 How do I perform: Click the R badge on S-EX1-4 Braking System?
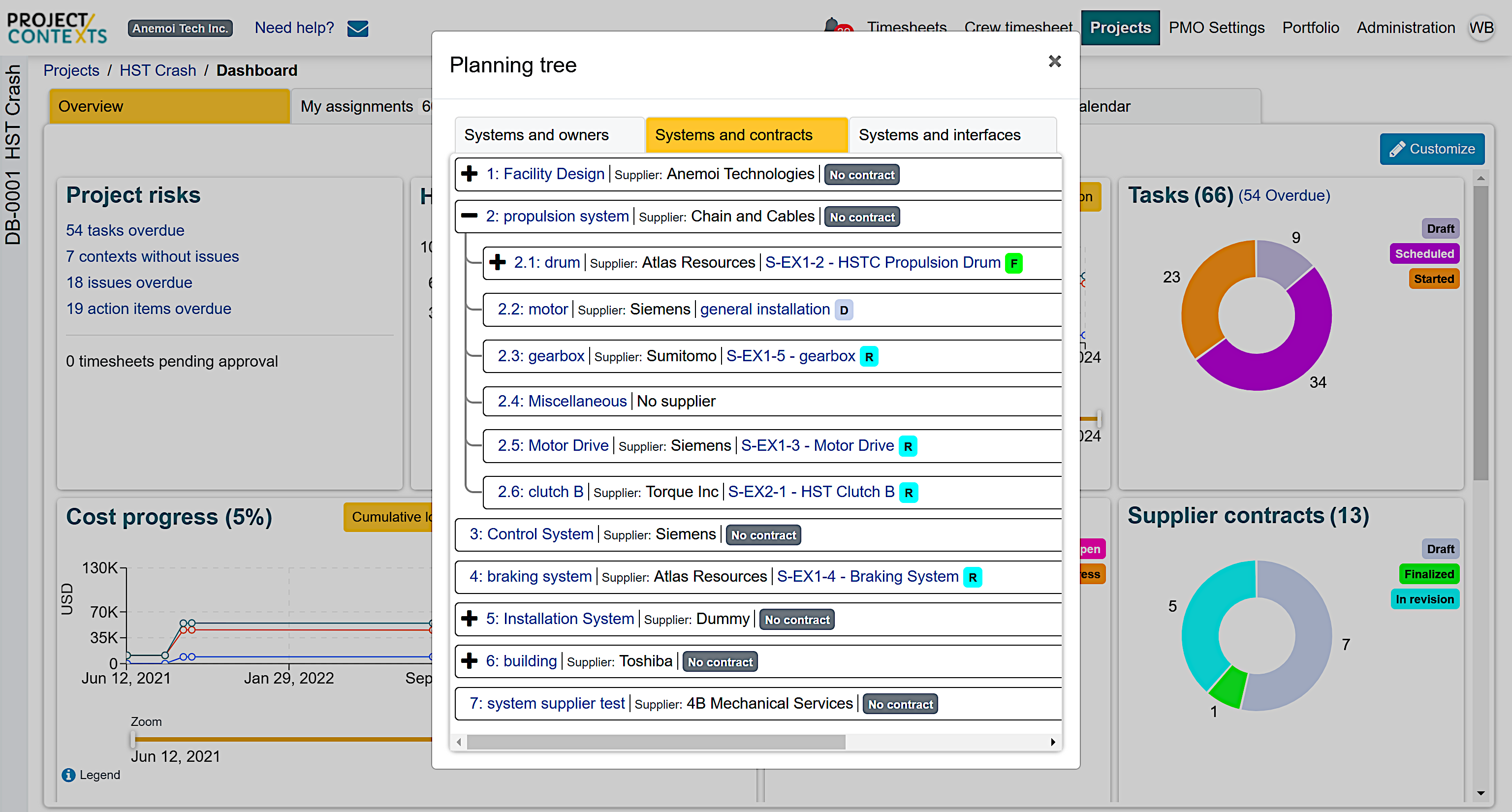click(973, 577)
